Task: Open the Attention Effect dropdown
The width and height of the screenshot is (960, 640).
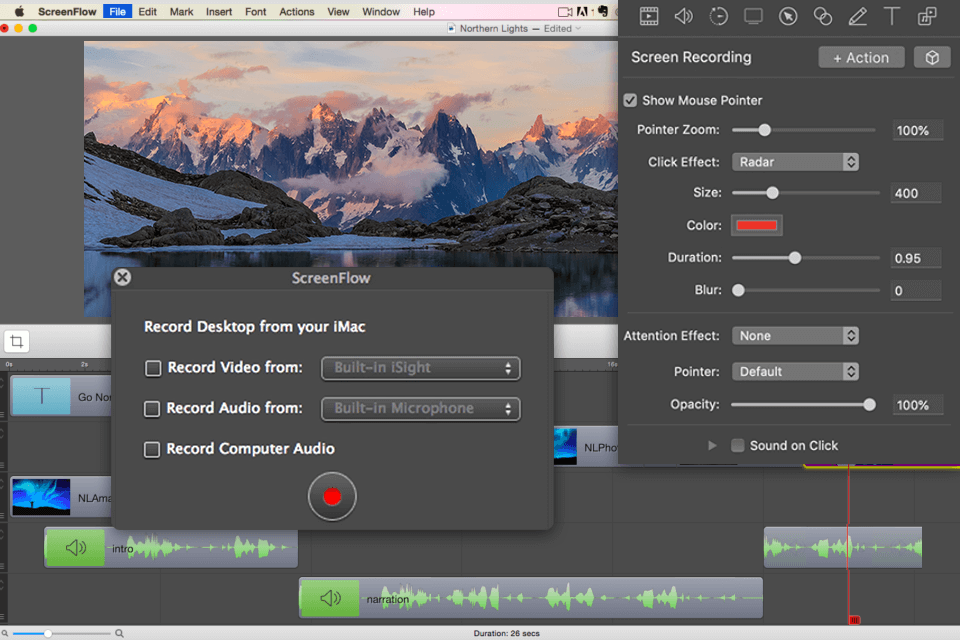Action: [x=795, y=335]
